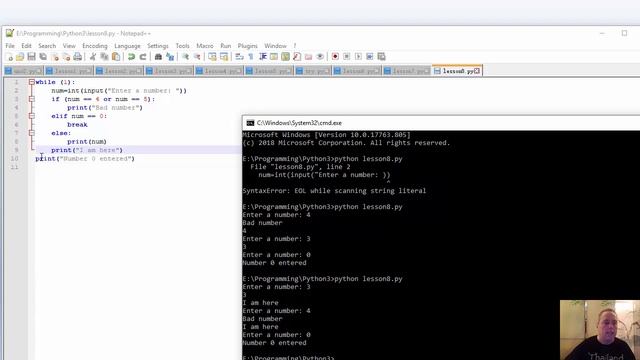Open the Tools menu

[182, 46]
